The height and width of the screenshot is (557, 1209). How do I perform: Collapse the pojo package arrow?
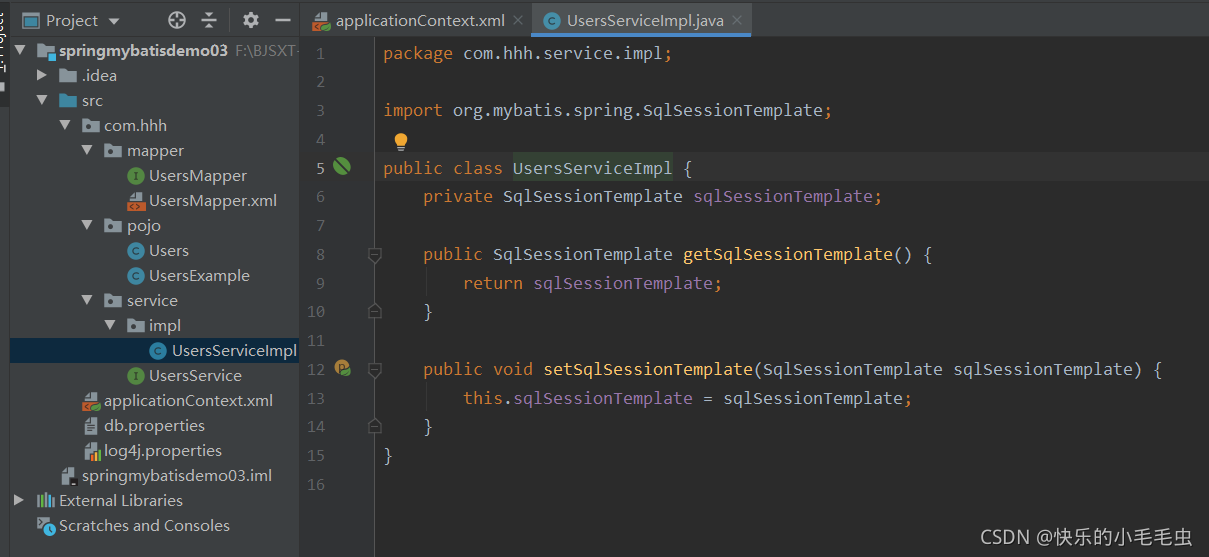pyautogui.click(x=87, y=225)
